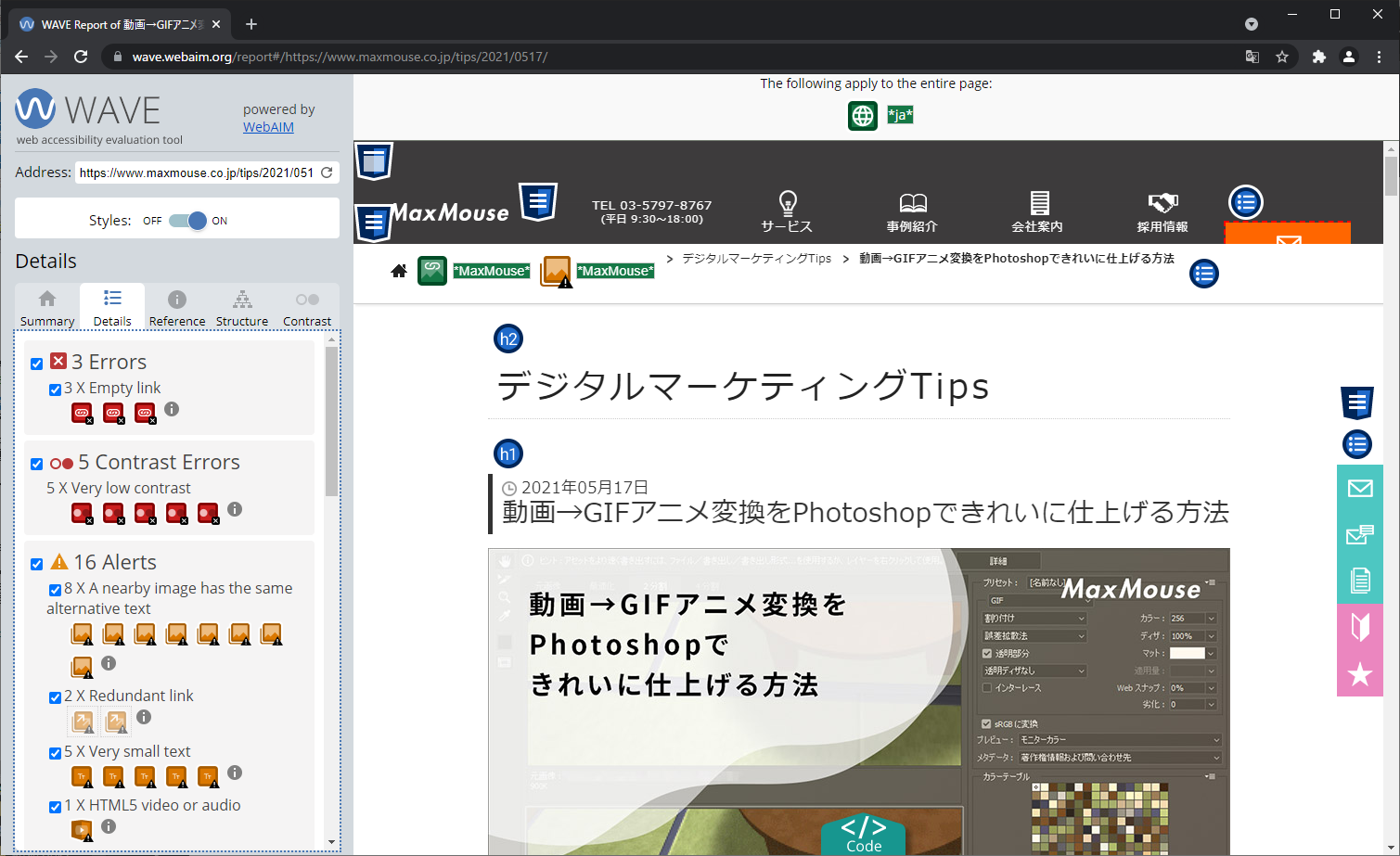Click the home icon in the breadcrumb
Viewport: 1400px width, 856px height.
[399, 271]
